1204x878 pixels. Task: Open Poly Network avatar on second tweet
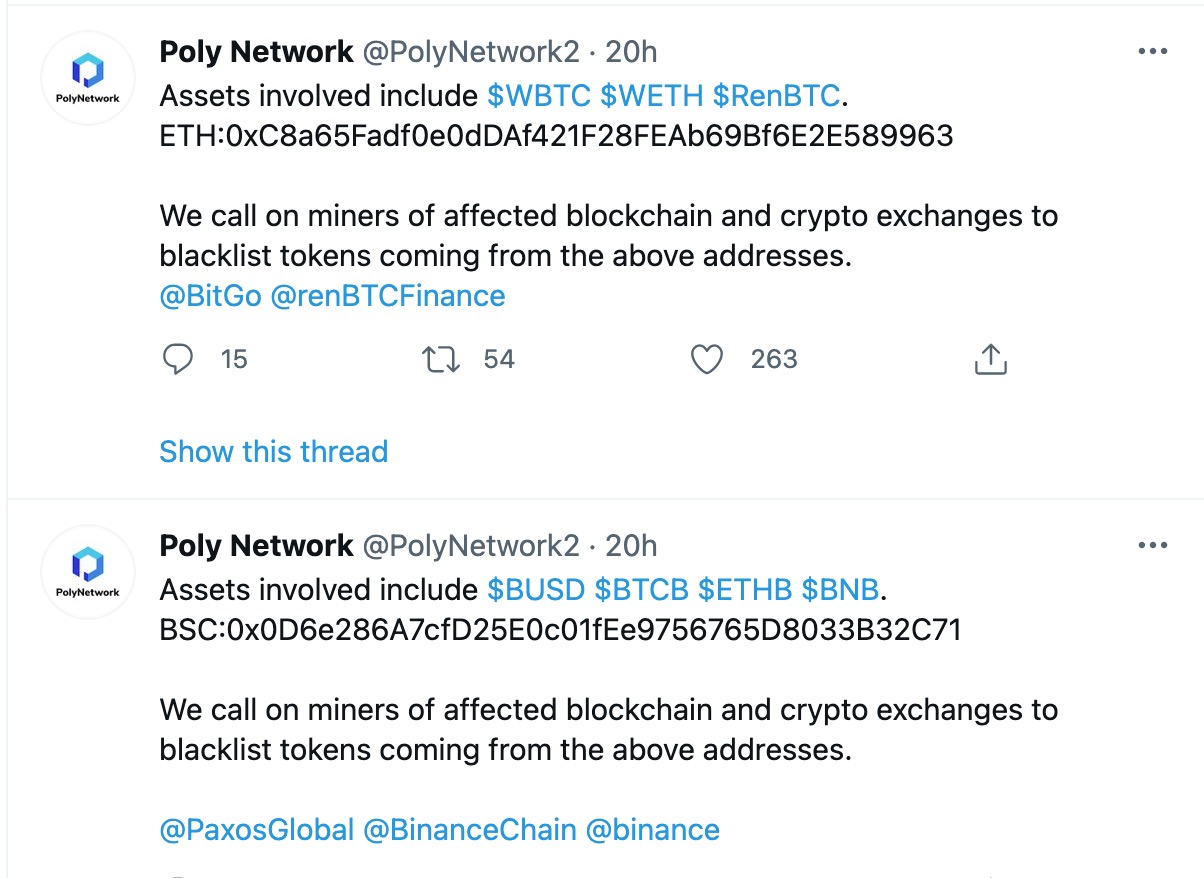pyautogui.click(x=88, y=572)
